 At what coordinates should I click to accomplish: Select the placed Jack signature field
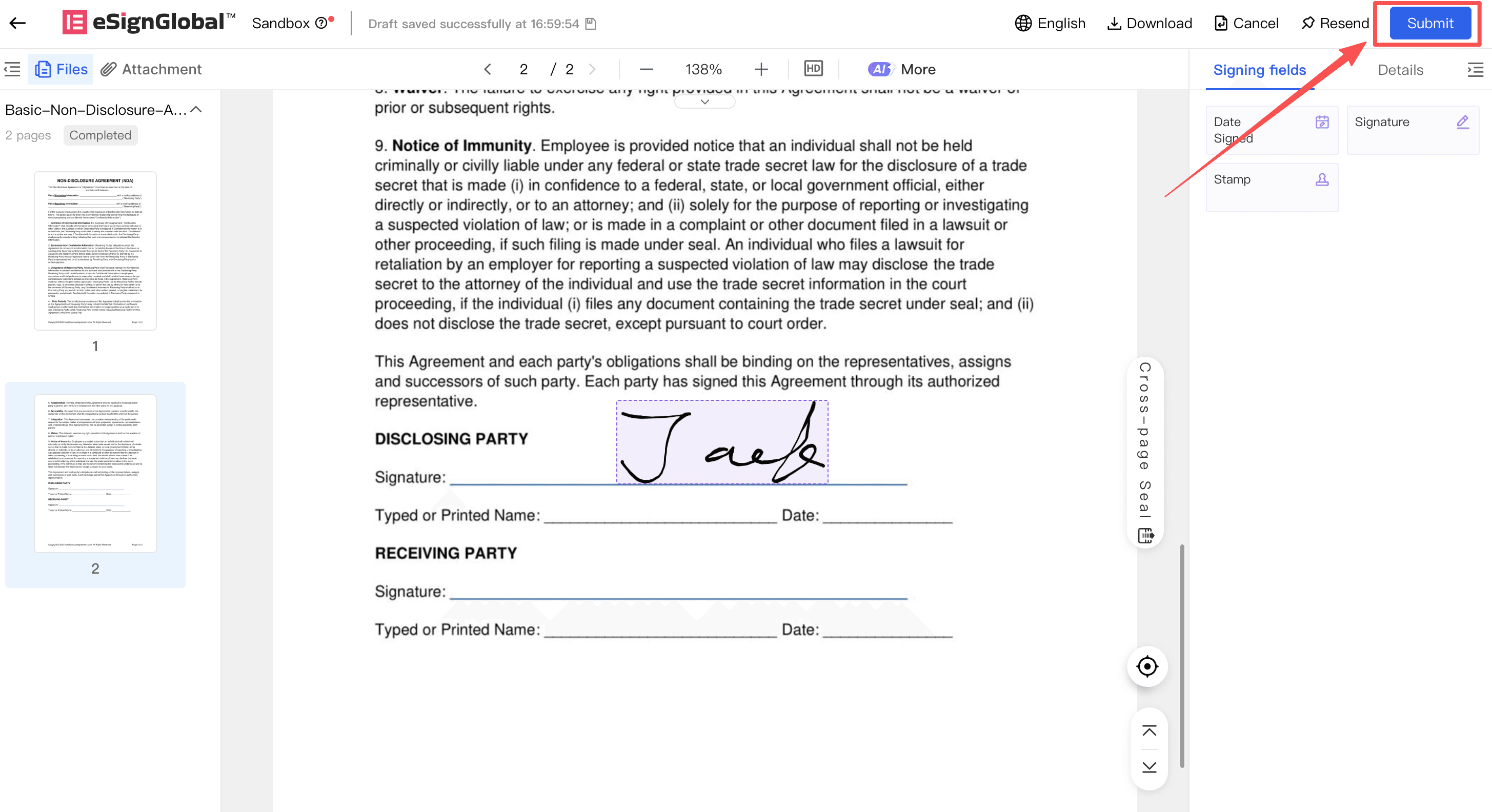coord(722,442)
